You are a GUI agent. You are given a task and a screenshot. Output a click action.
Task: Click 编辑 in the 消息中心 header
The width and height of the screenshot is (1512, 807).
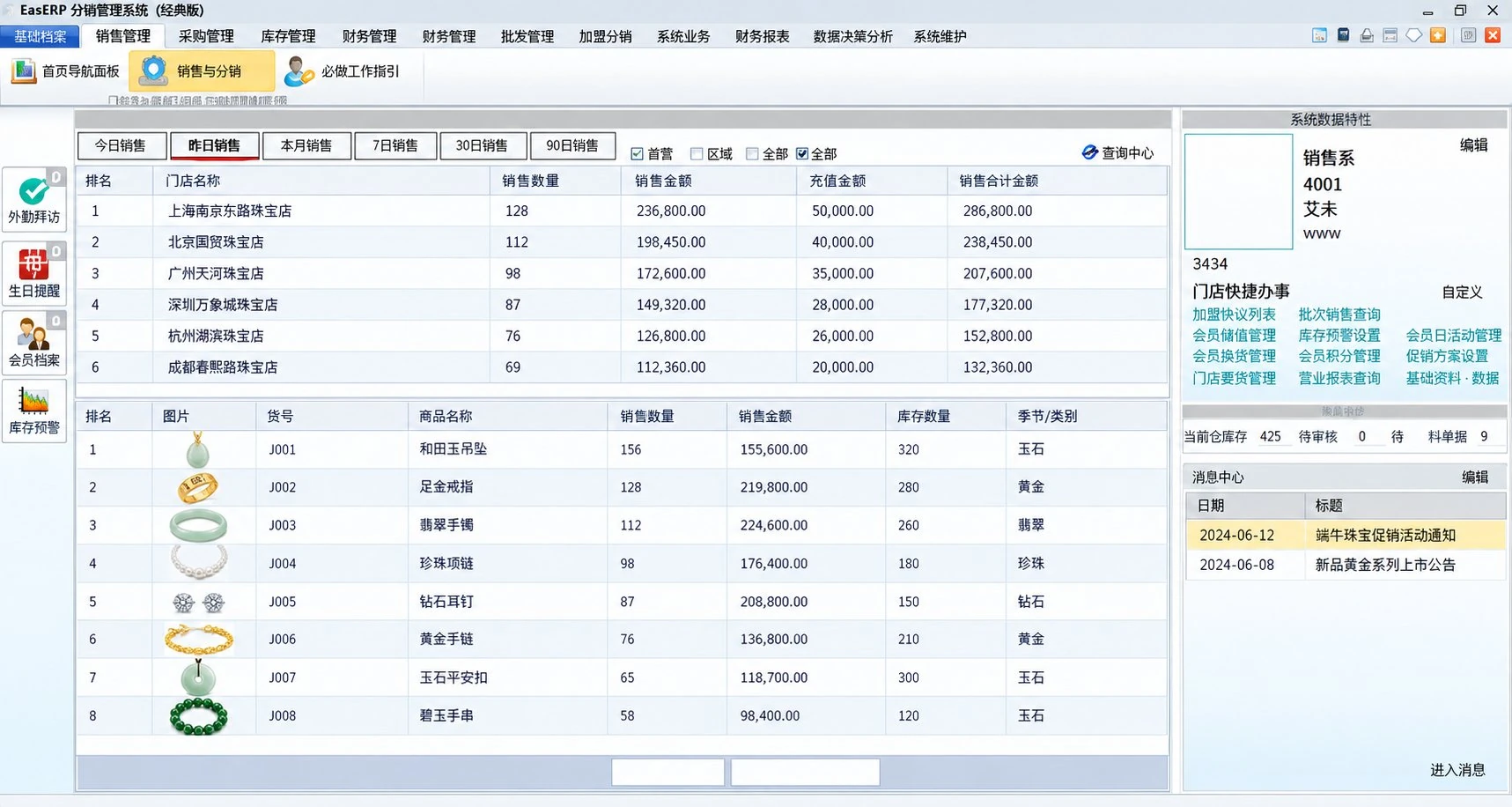pyautogui.click(x=1475, y=477)
